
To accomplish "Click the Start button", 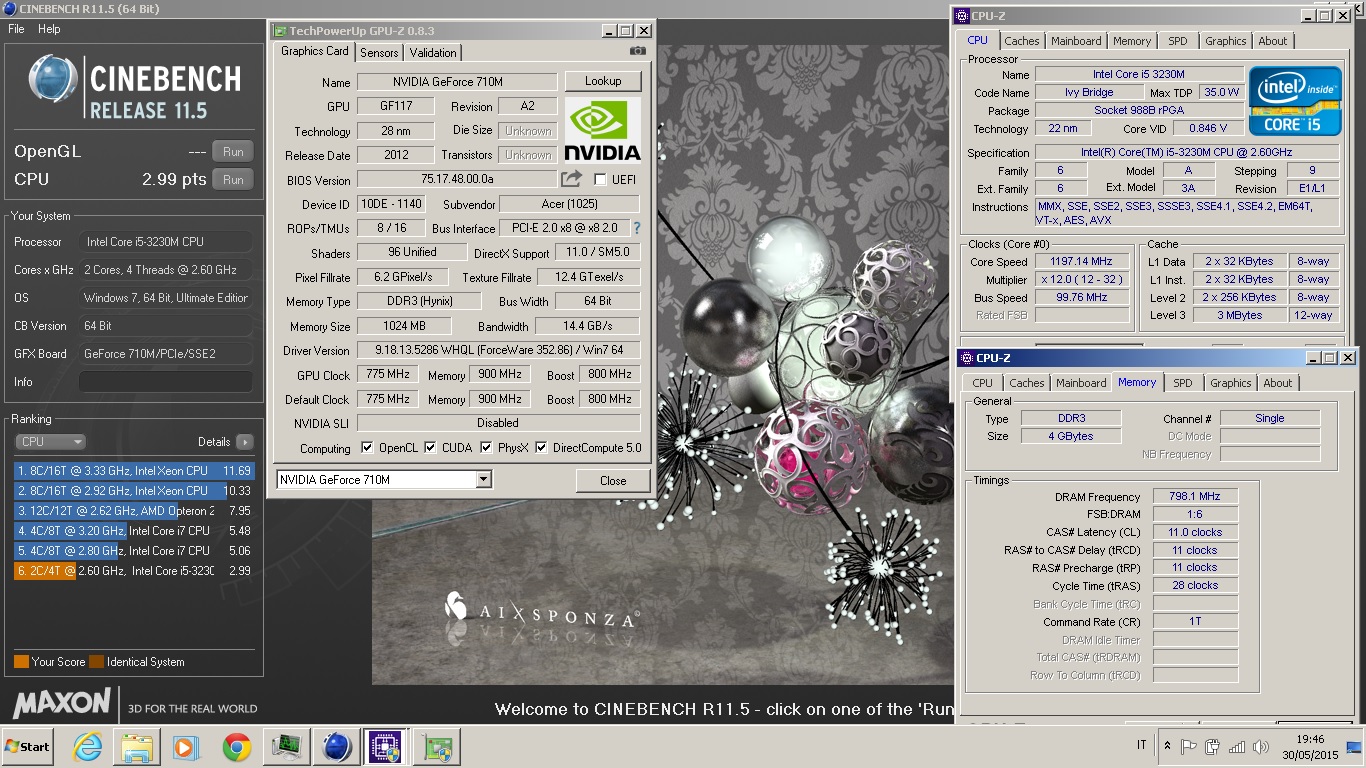I will point(28,747).
